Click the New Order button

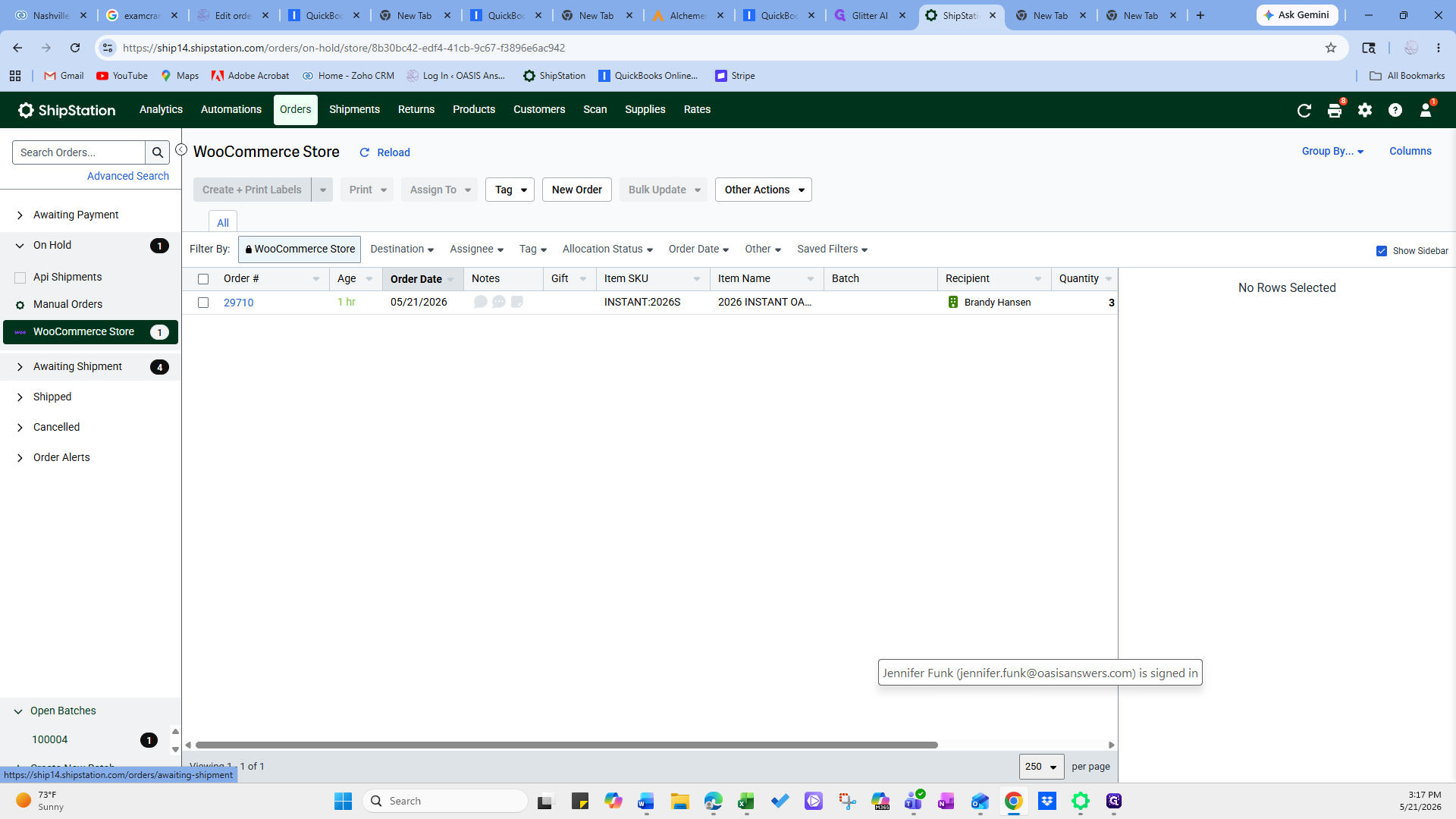click(x=576, y=190)
